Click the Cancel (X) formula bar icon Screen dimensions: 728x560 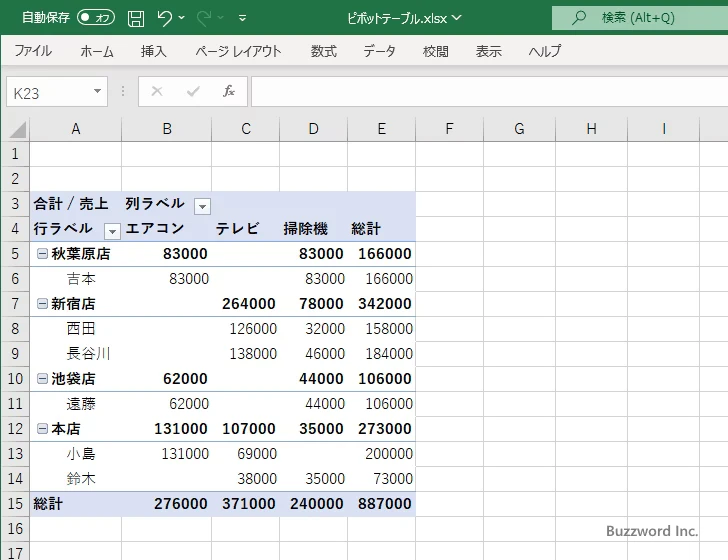click(157, 91)
